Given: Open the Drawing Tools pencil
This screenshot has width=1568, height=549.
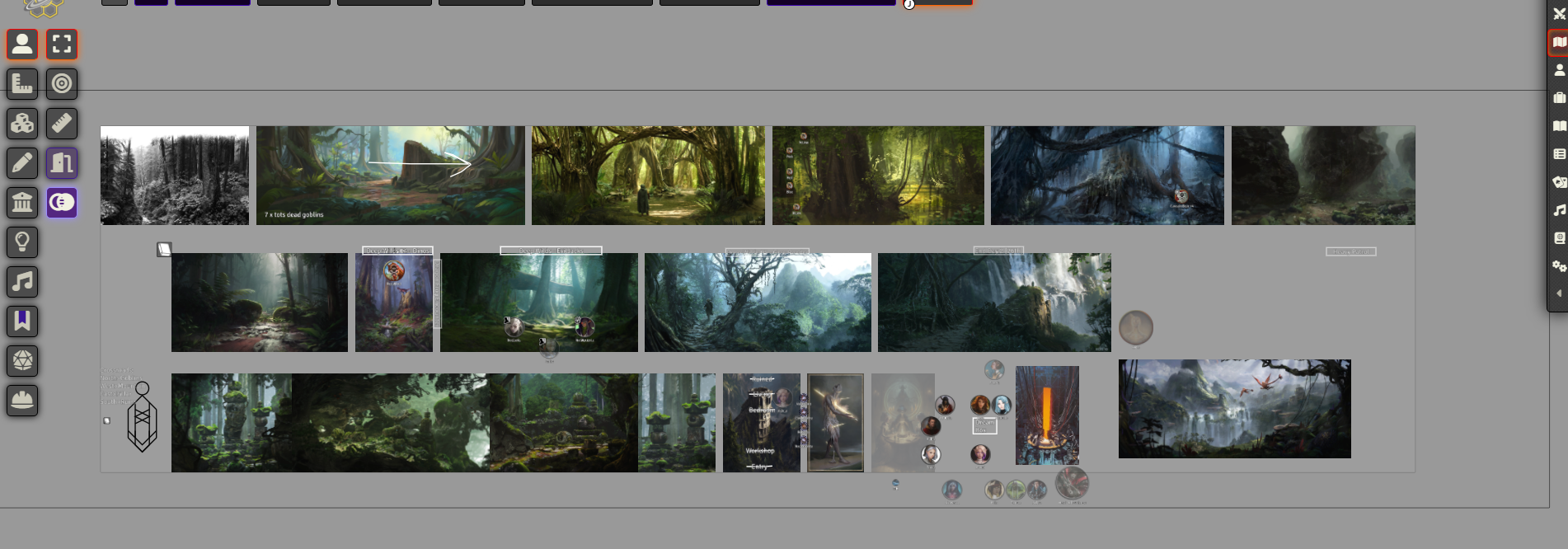Looking at the screenshot, I should 22,162.
